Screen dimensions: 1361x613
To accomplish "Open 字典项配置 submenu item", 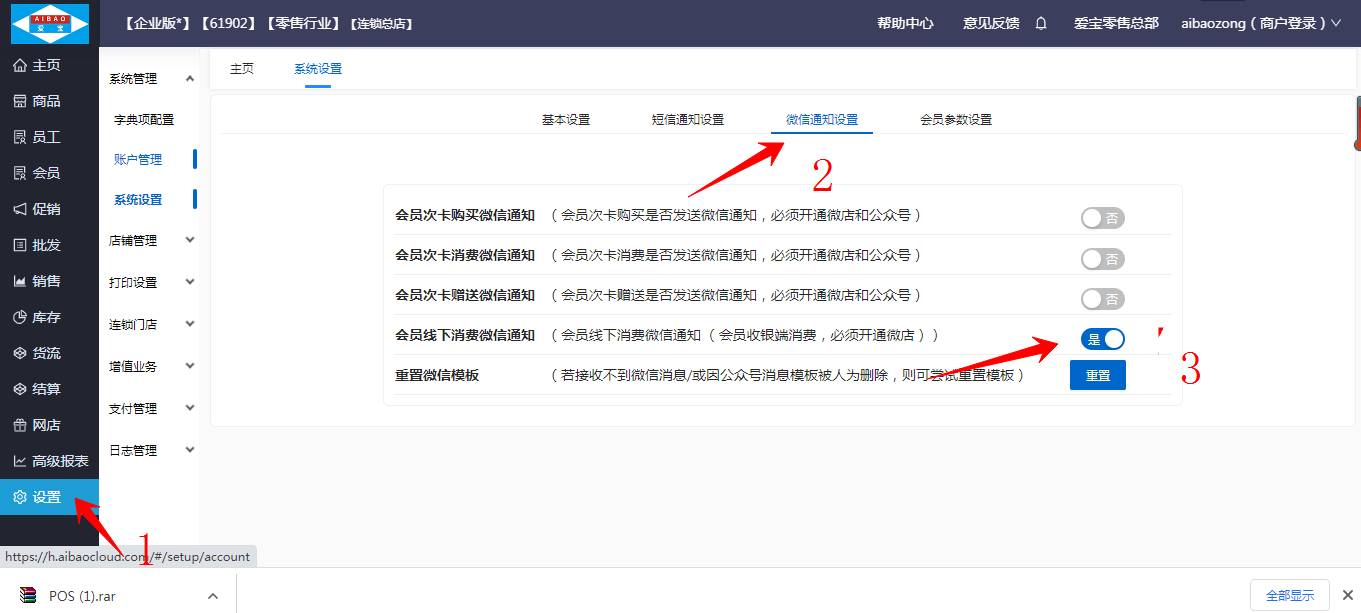I will coord(144,119).
